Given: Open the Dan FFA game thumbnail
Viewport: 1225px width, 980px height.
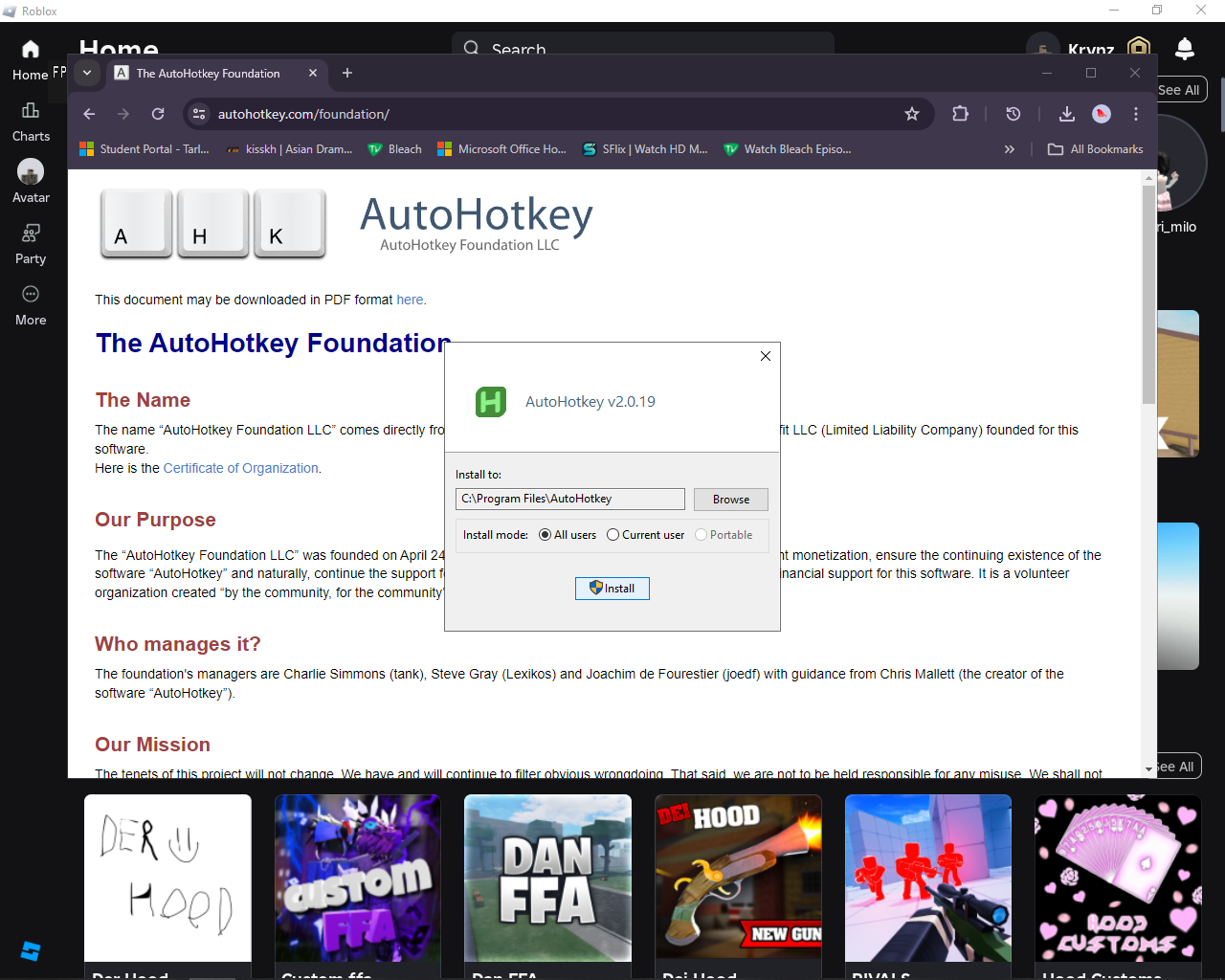Looking at the screenshot, I should (x=547, y=878).
